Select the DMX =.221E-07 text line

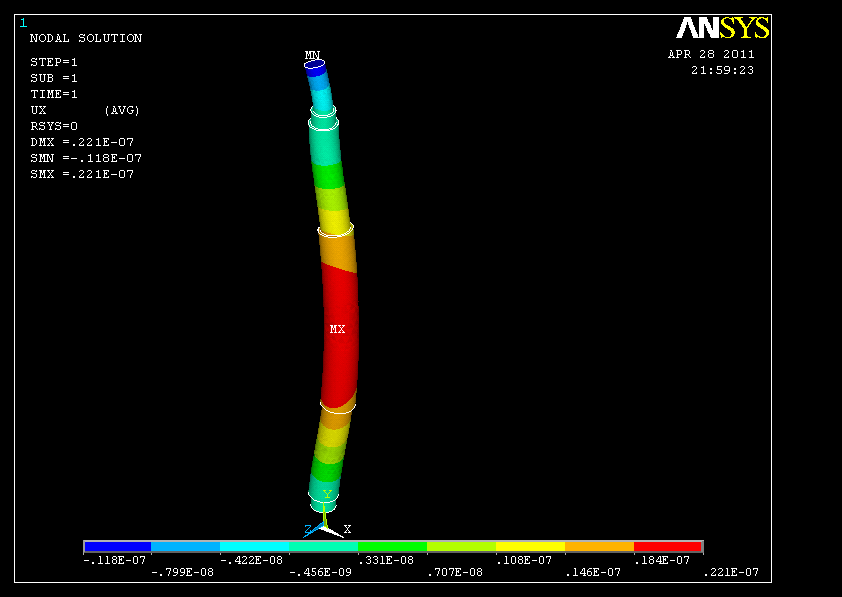tap(82, 142)
